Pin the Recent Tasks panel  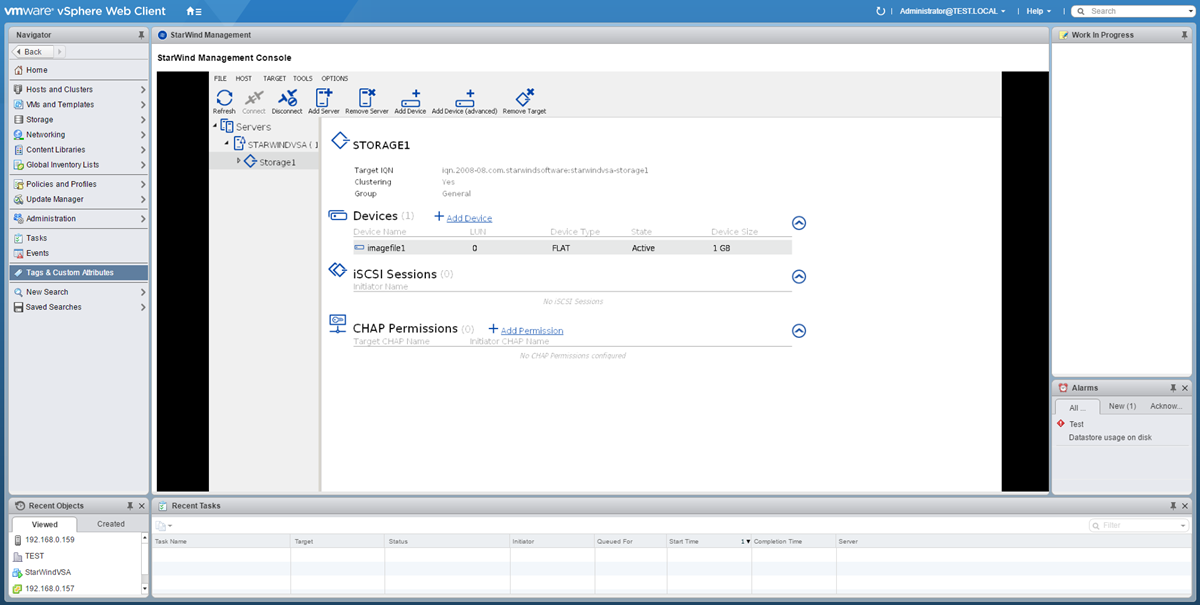(x=1173, y=506)
